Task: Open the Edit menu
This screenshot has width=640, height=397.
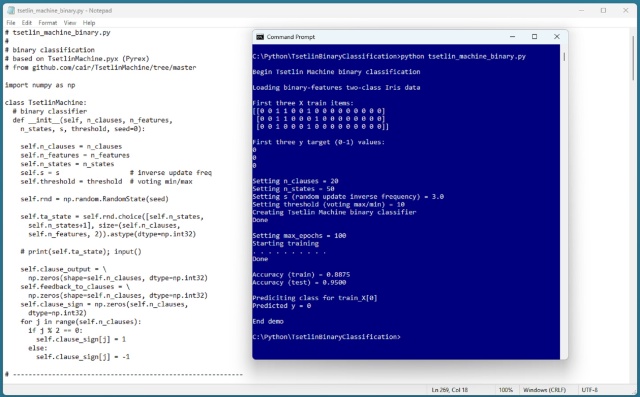Action: tap(27, 23)
